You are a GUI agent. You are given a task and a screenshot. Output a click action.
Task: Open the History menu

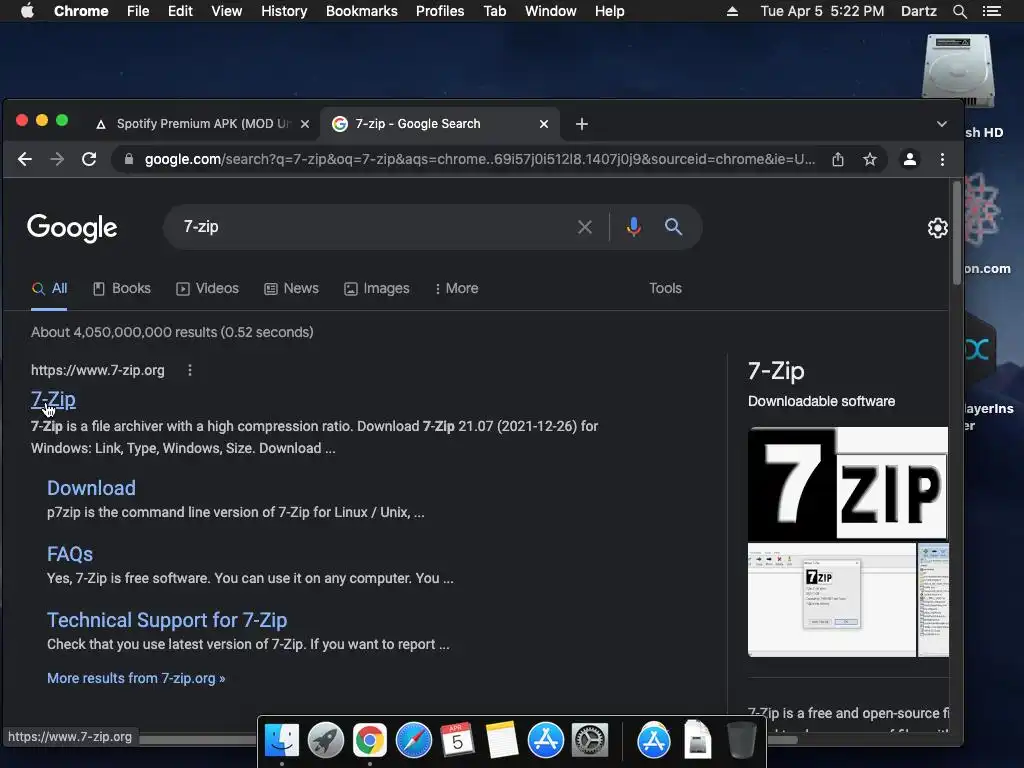coord(284,11)
